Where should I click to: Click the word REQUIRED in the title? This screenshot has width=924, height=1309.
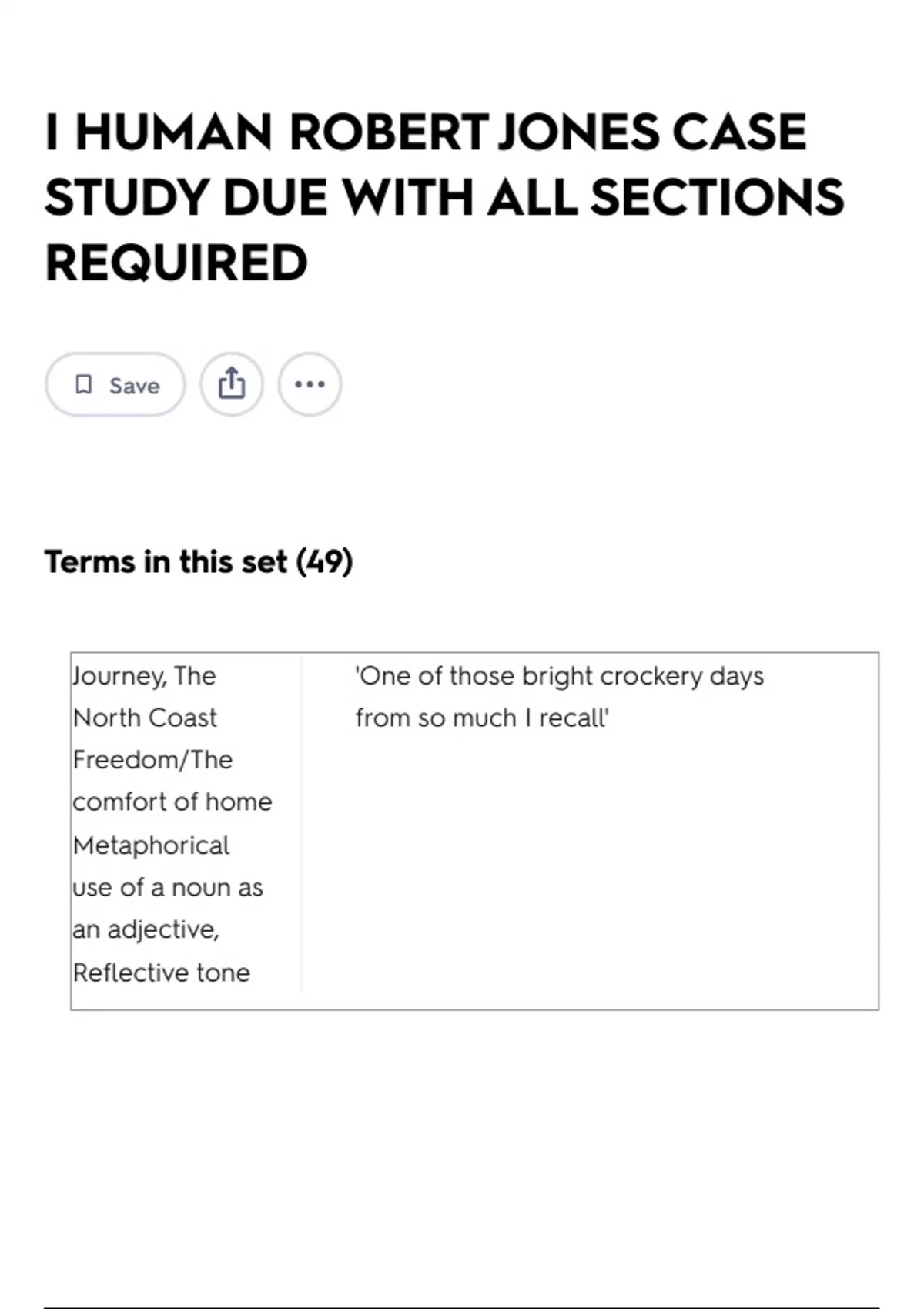(176, 263)
